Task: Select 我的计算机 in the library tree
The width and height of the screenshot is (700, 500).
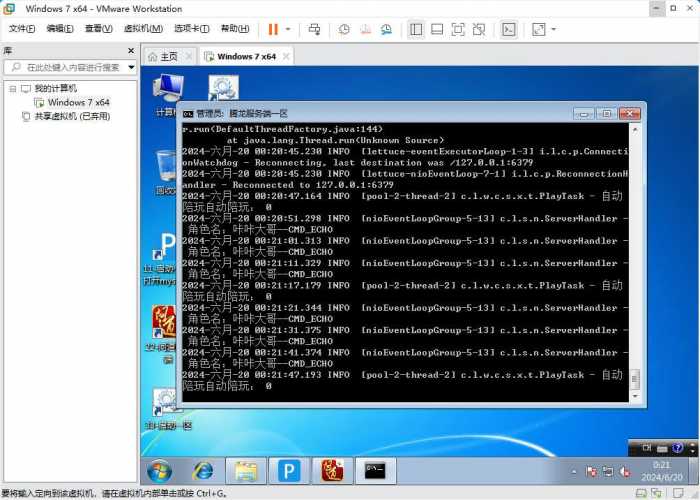Action: [55, 88]
